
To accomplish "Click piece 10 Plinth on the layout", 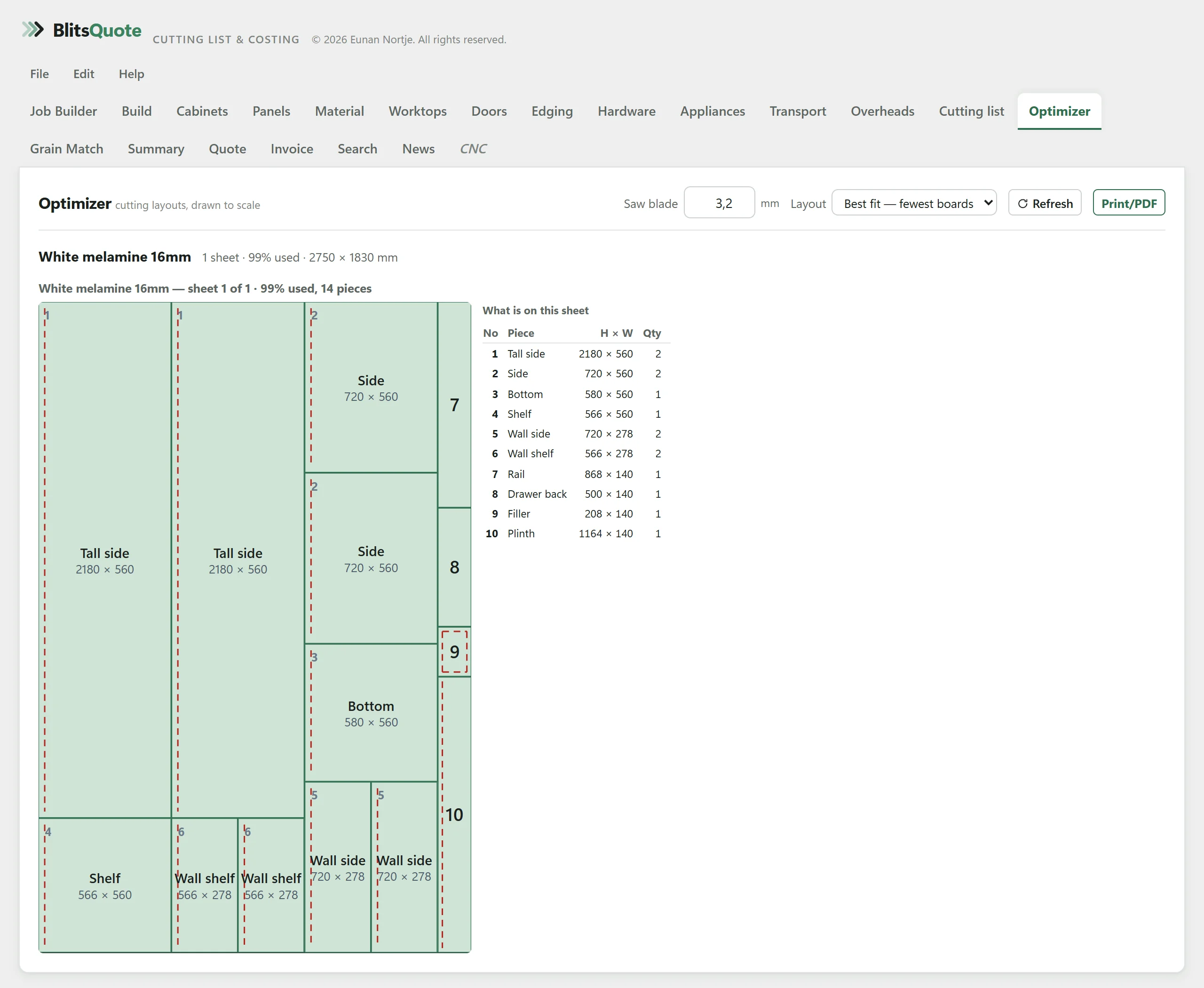I will pyautogui.click(x=454, y=814).
